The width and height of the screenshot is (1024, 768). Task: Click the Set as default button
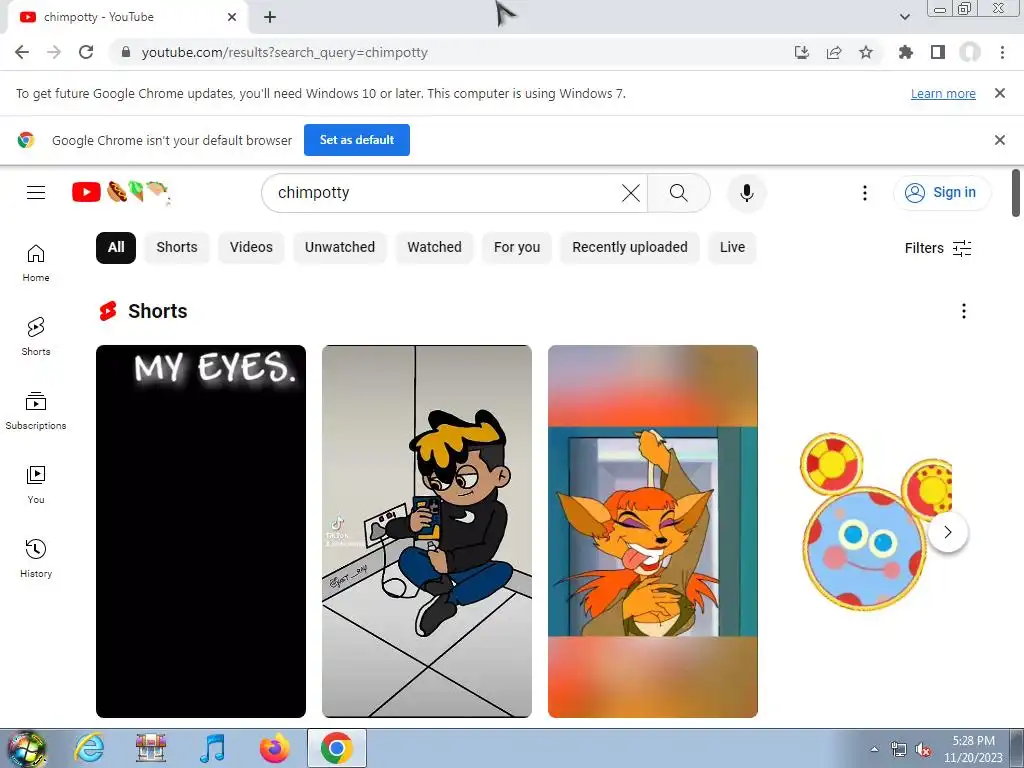coord(357,140)
